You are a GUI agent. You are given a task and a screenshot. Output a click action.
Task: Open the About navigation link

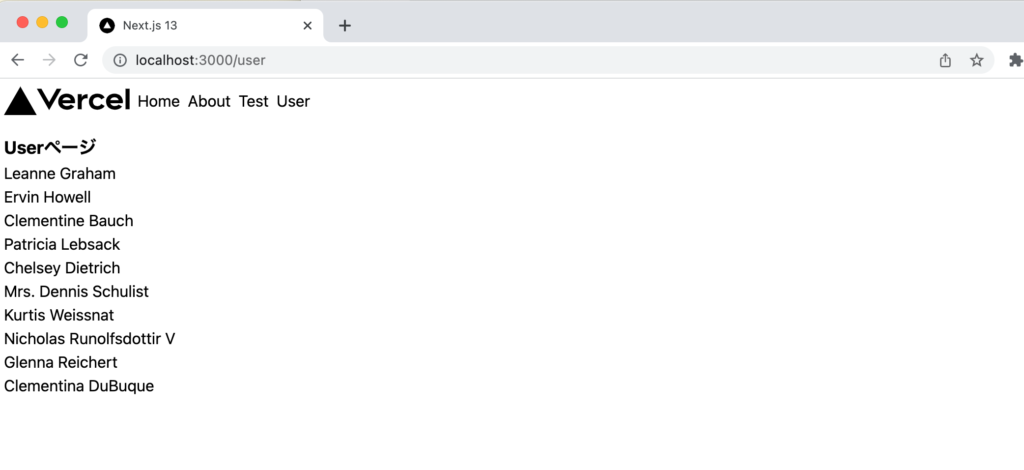tap(209, 101)
